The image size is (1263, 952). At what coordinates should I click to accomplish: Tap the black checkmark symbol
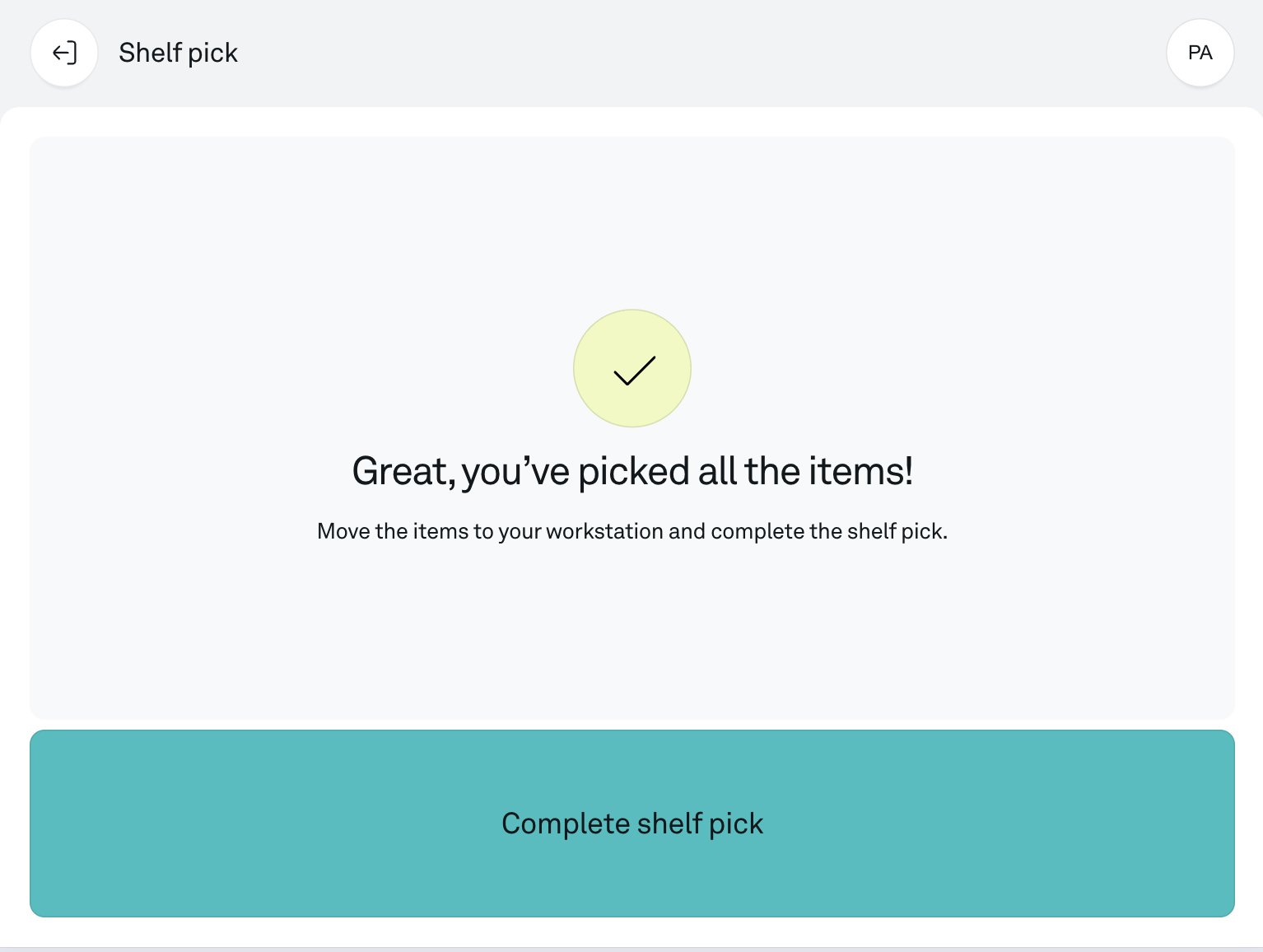click(x=635, y=371)
